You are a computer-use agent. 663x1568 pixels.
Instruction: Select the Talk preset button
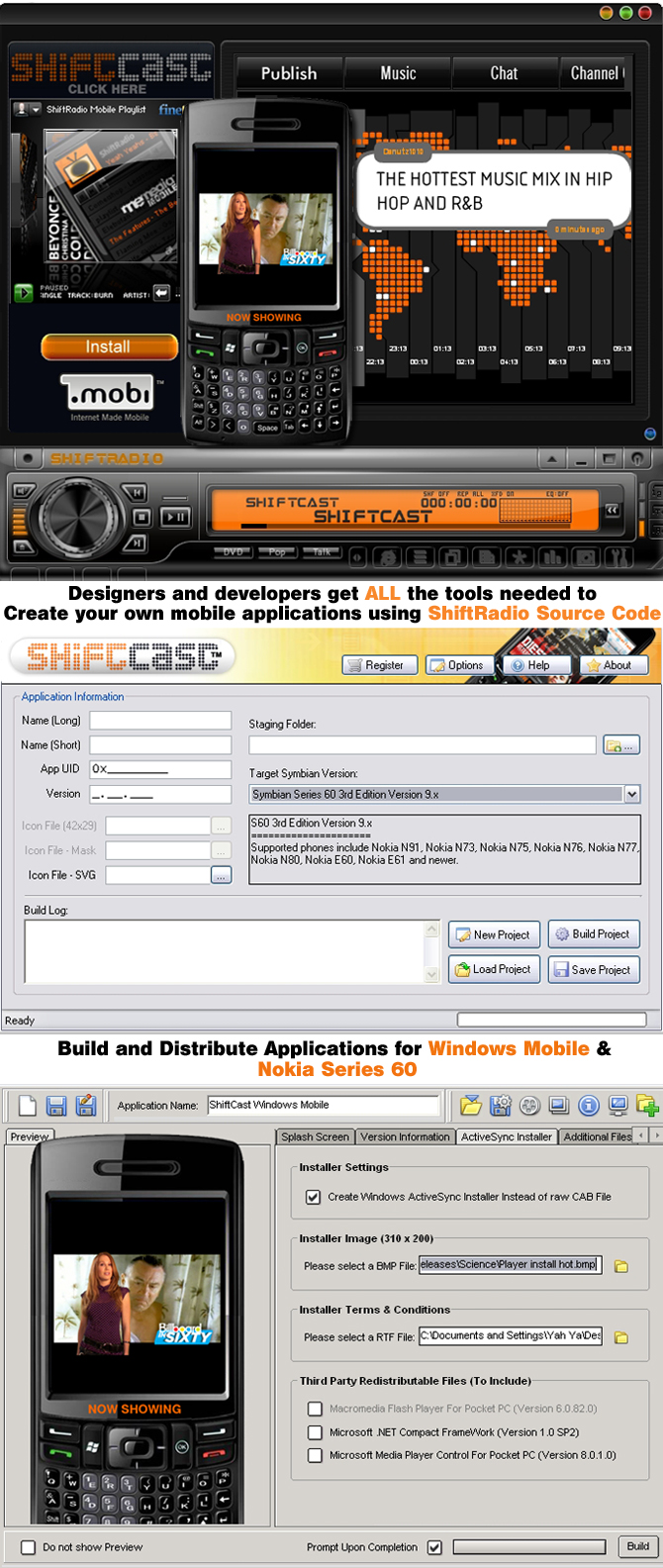[x=321, y=552]
